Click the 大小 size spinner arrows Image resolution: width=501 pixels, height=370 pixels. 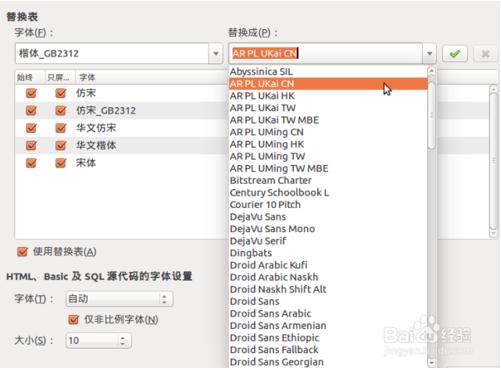(x=123, y=340)
